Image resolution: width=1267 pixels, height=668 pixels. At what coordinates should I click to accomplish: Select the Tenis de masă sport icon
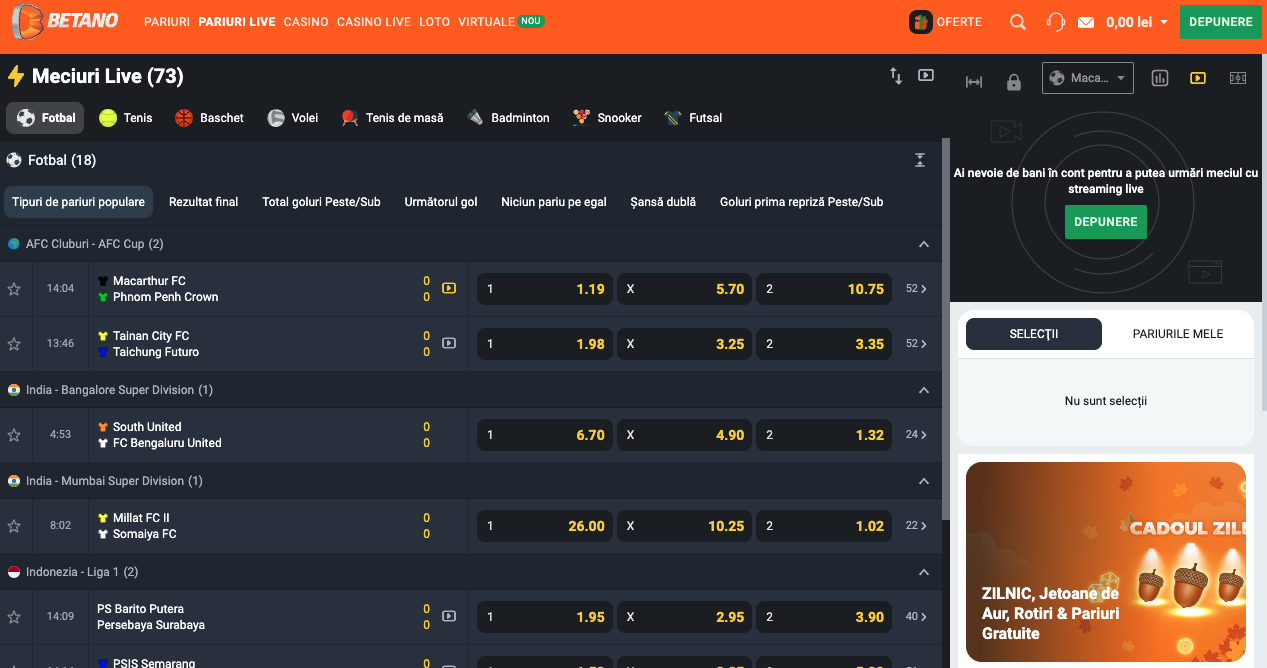(350, 118)
